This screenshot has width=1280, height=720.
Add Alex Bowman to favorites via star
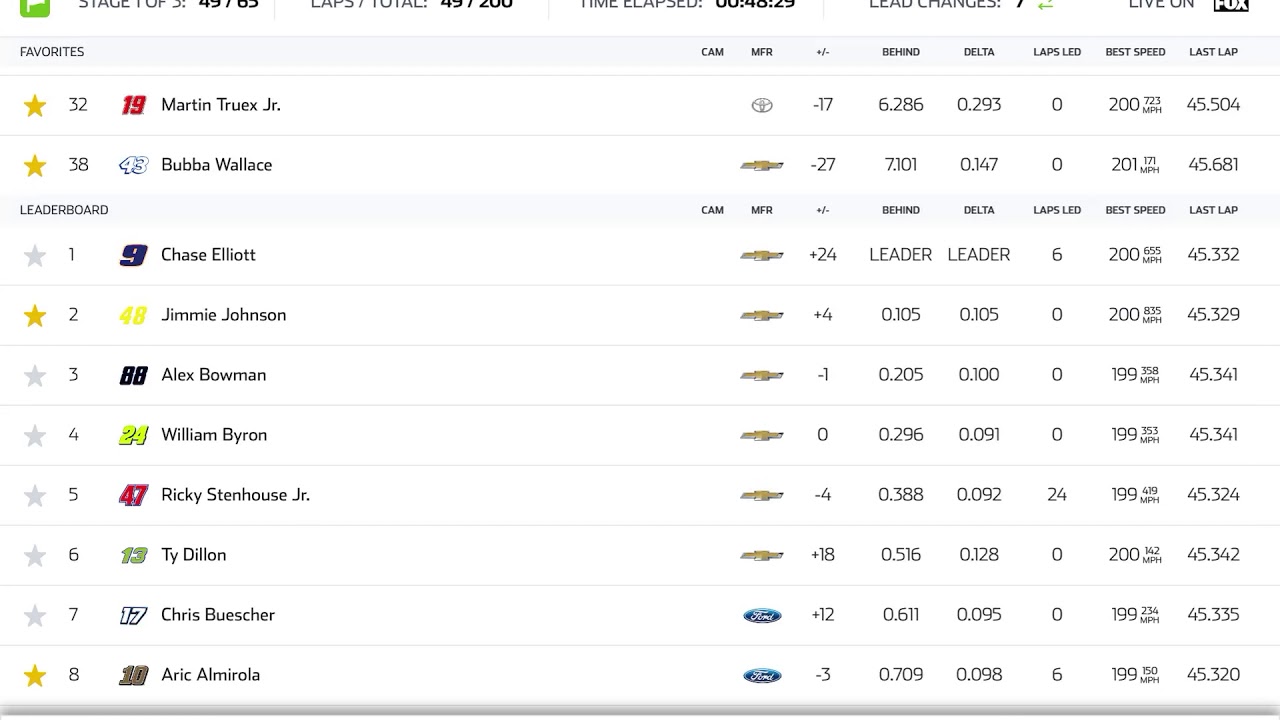(35, 376)
